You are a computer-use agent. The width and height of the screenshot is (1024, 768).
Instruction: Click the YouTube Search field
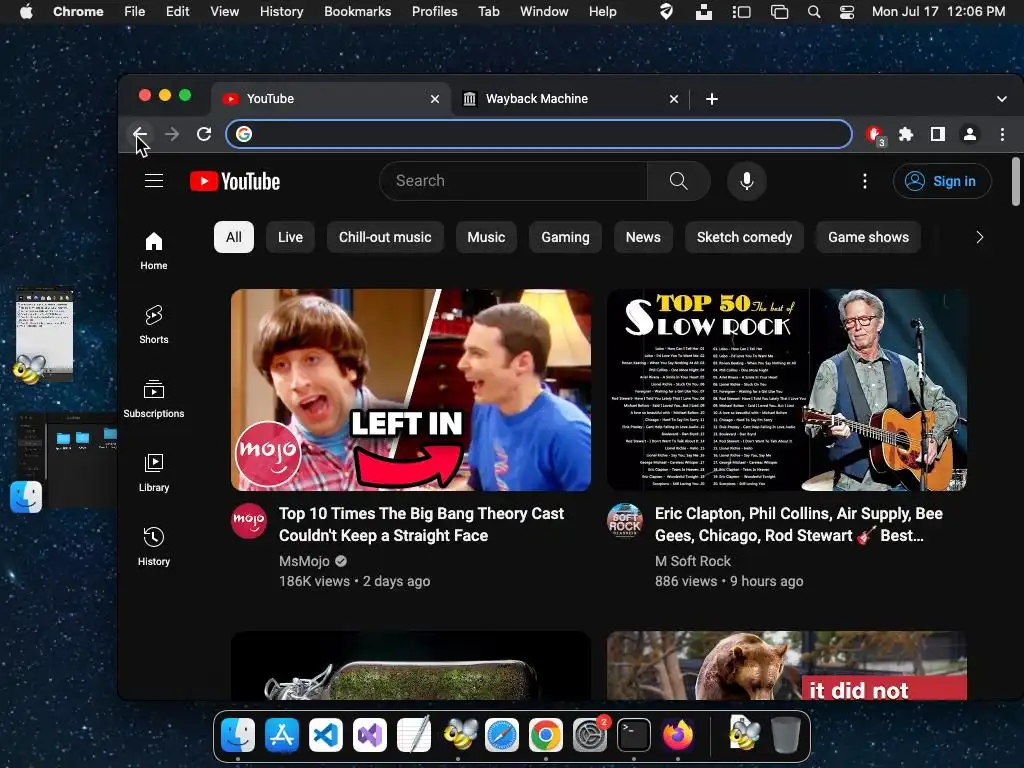click(x=513, y=181)
